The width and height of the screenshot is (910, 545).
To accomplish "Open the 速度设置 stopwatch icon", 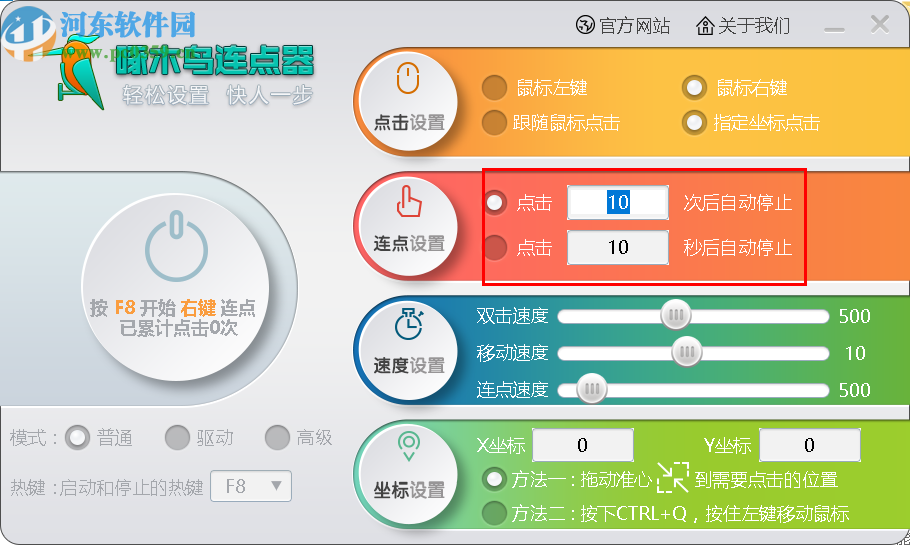I will click(409, 350).
